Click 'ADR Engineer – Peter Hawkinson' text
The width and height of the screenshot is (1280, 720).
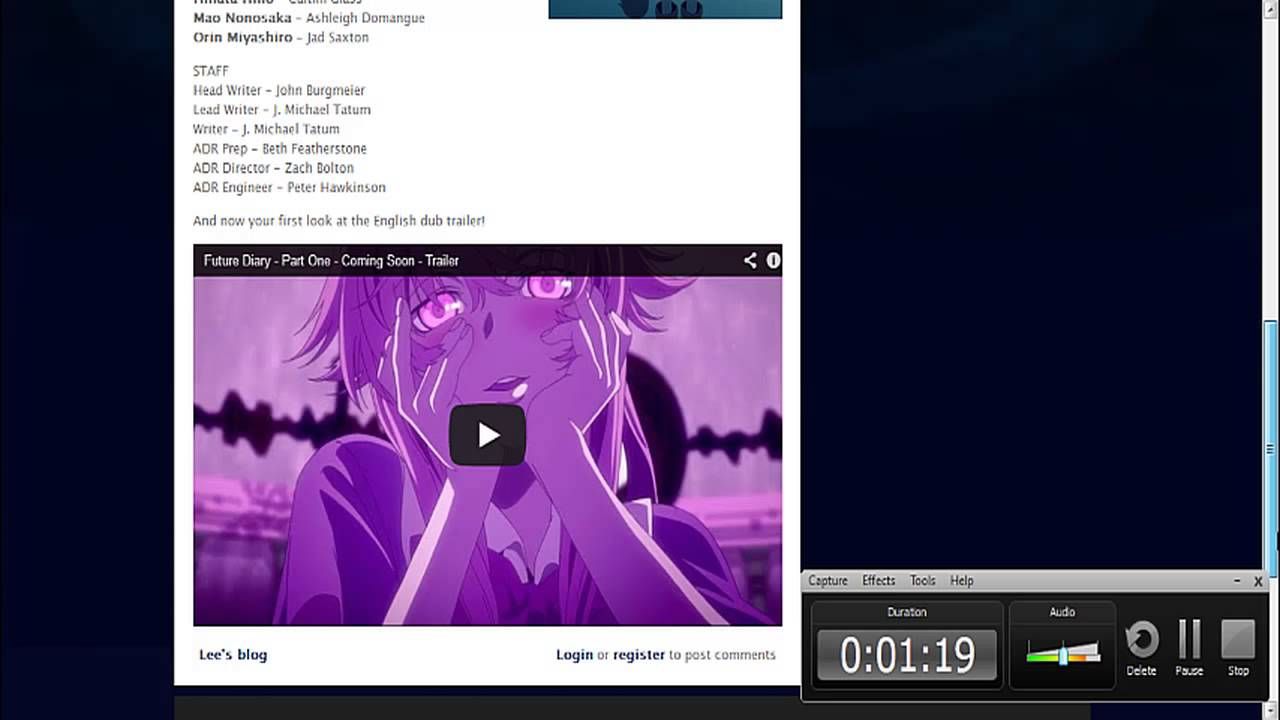click(289, 187)
